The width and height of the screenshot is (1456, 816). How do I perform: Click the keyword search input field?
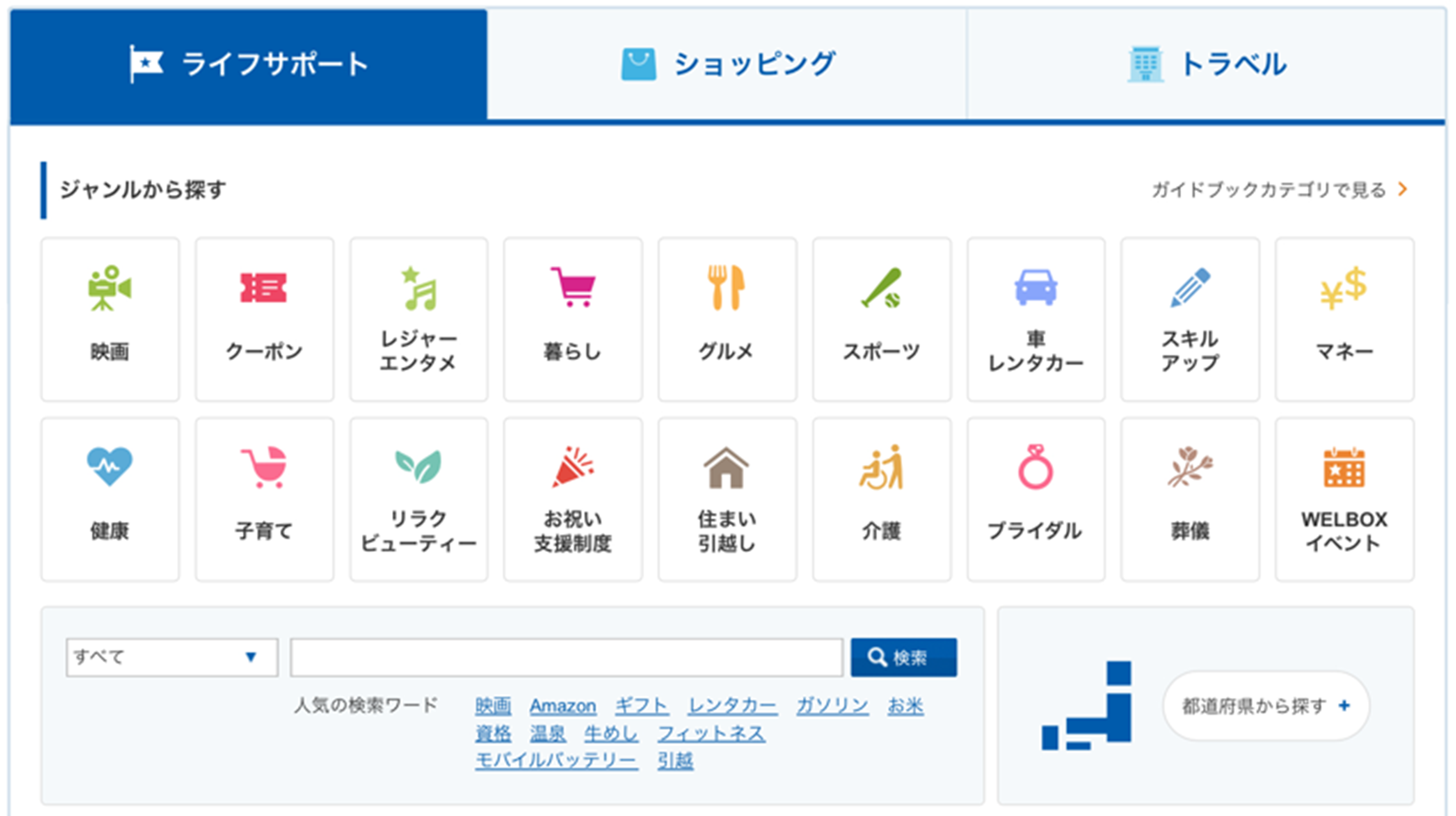coord(566,657)
